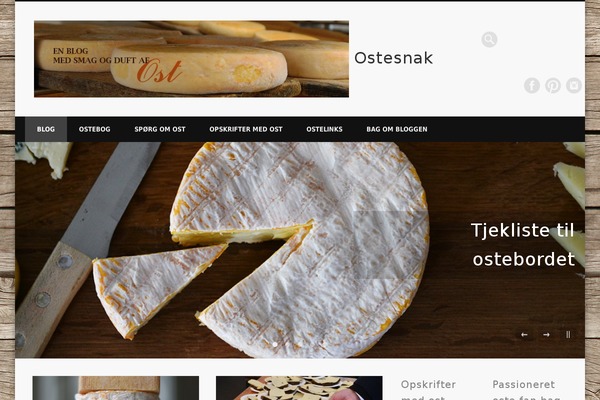Open the left cheese post thumbnail
Image resolution: width=600 pixels, height=400 pixels.
point(116,388)
